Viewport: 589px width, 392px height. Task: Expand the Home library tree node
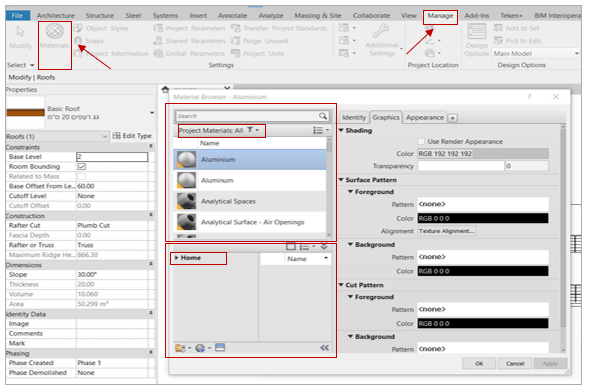pos(177,258)
